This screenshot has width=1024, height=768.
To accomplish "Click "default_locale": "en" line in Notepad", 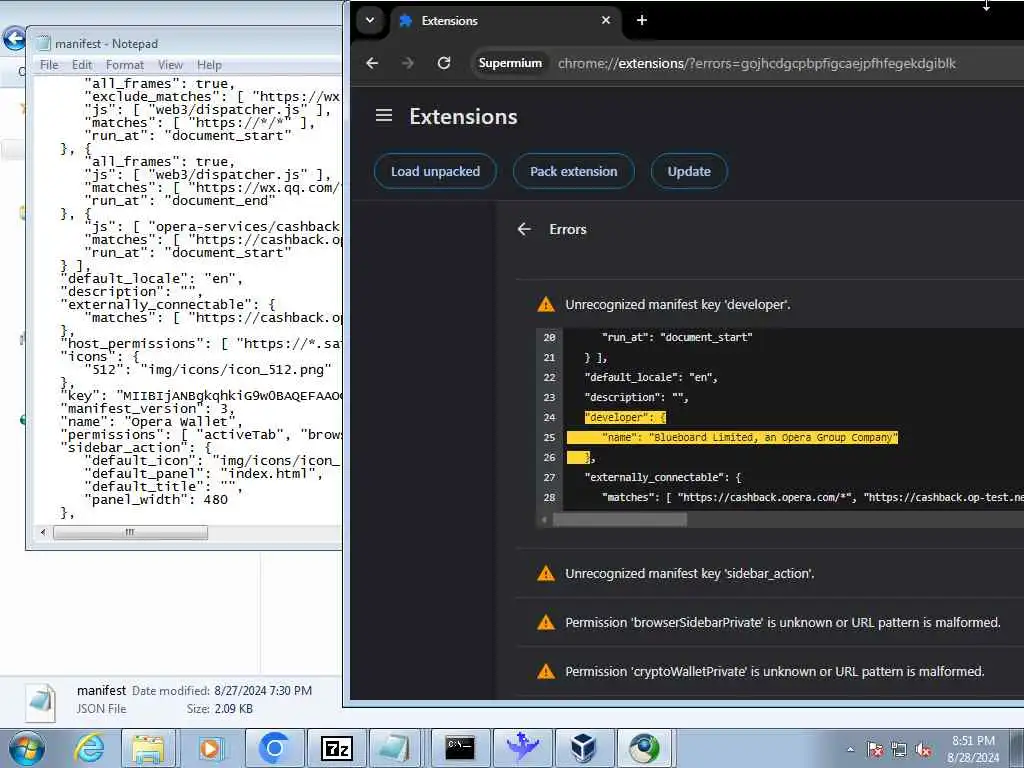I will (x=152, y=279).
